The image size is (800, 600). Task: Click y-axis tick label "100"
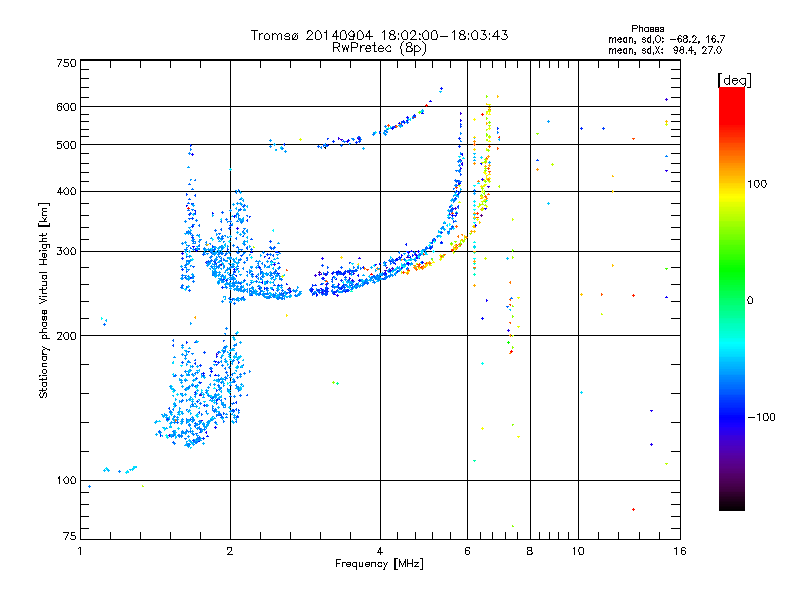click(67, 480)
